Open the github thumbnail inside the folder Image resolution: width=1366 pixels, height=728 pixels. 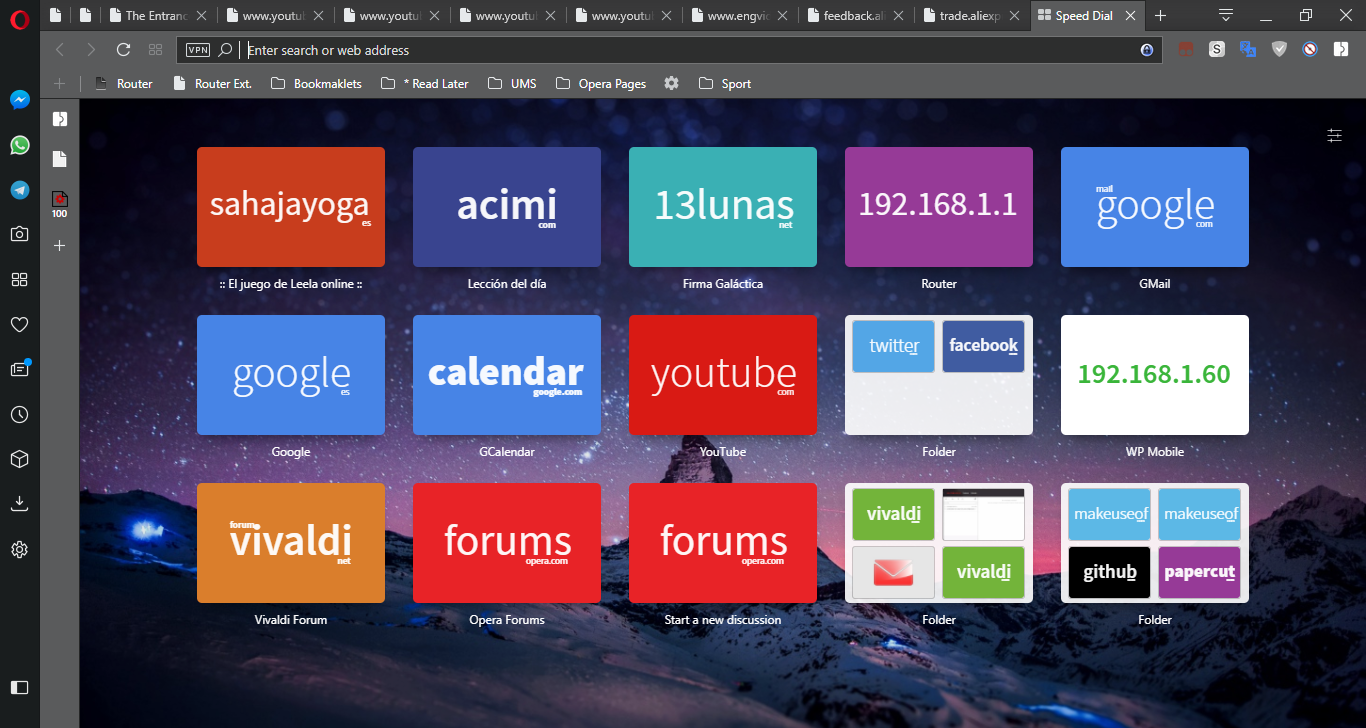point(1110,572)
